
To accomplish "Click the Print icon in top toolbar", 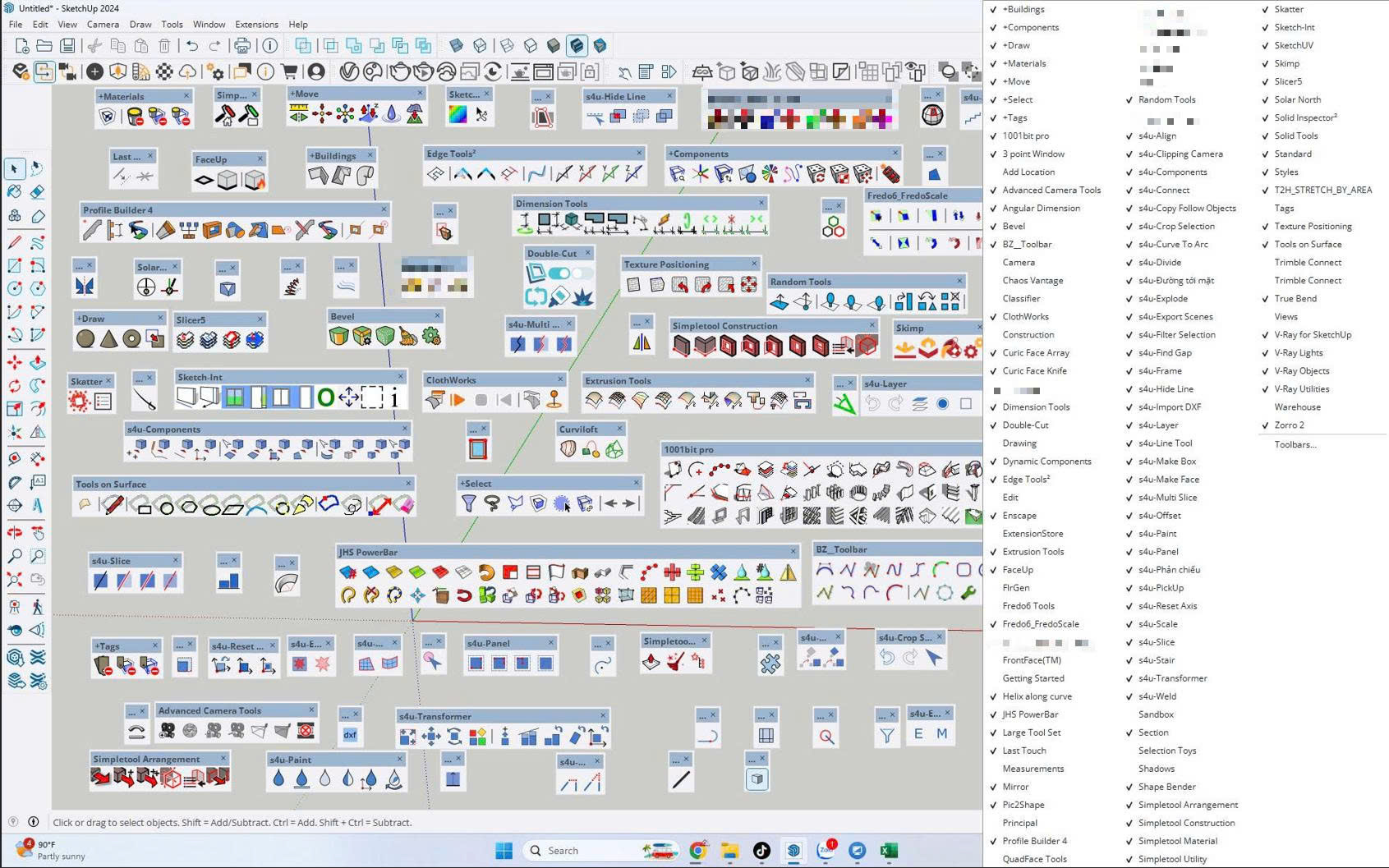I will [x=242, y=46].
